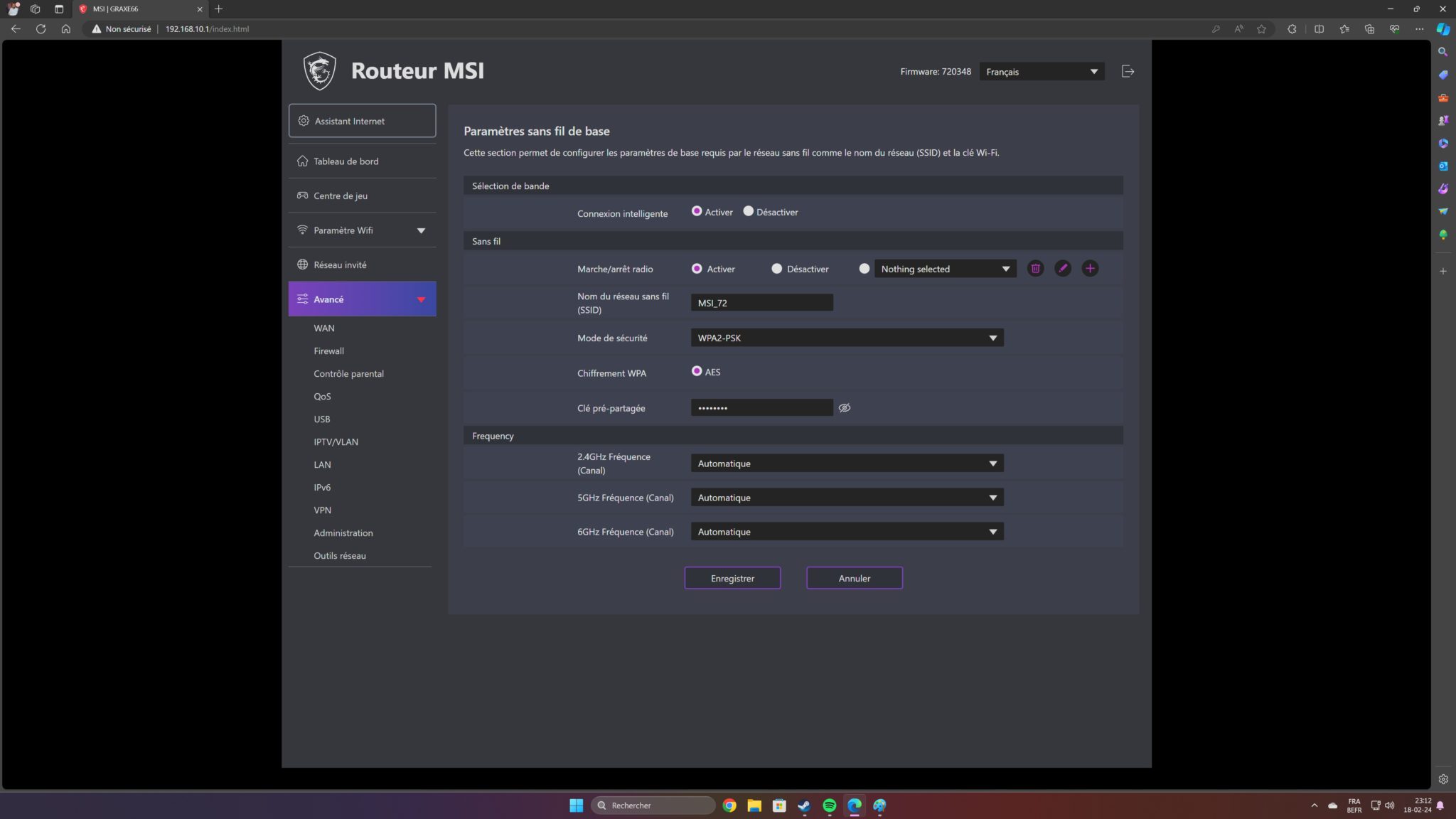The width and height of the screenshot is (1456, 819).
Task: Click the Windows taskbar Rechercher box
Action: 653,805
